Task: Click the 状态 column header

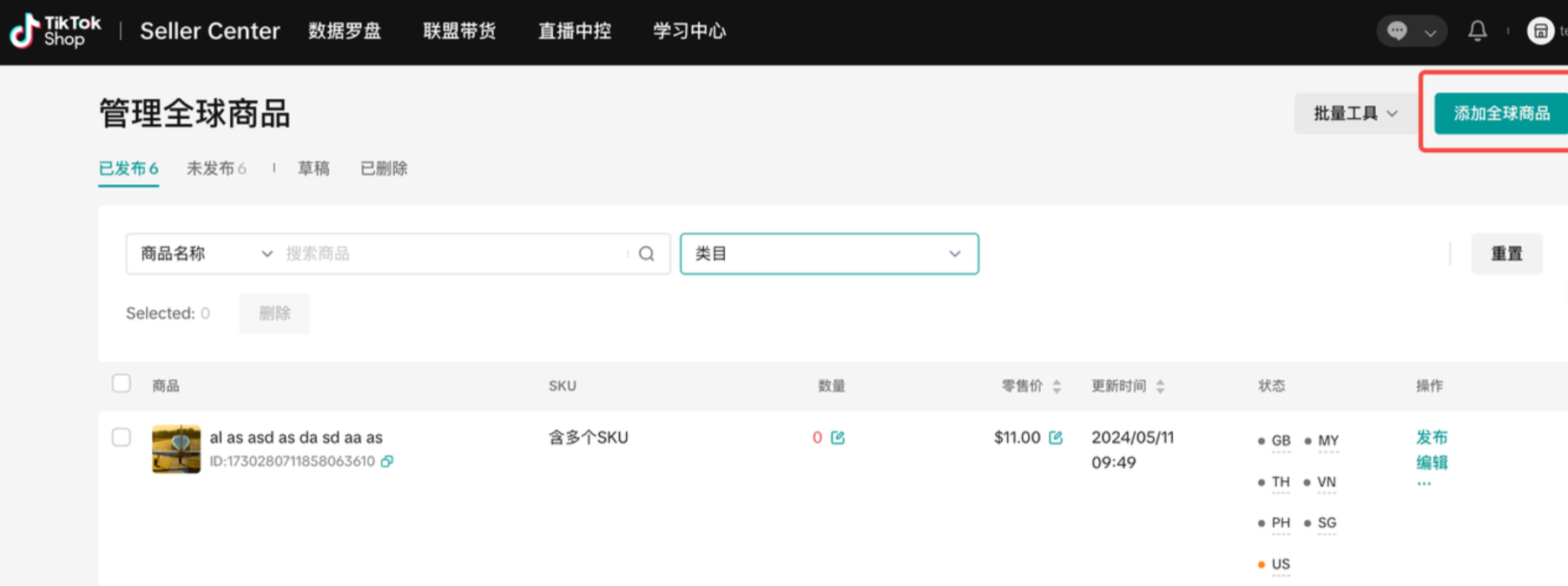Action: [1272, 385]
